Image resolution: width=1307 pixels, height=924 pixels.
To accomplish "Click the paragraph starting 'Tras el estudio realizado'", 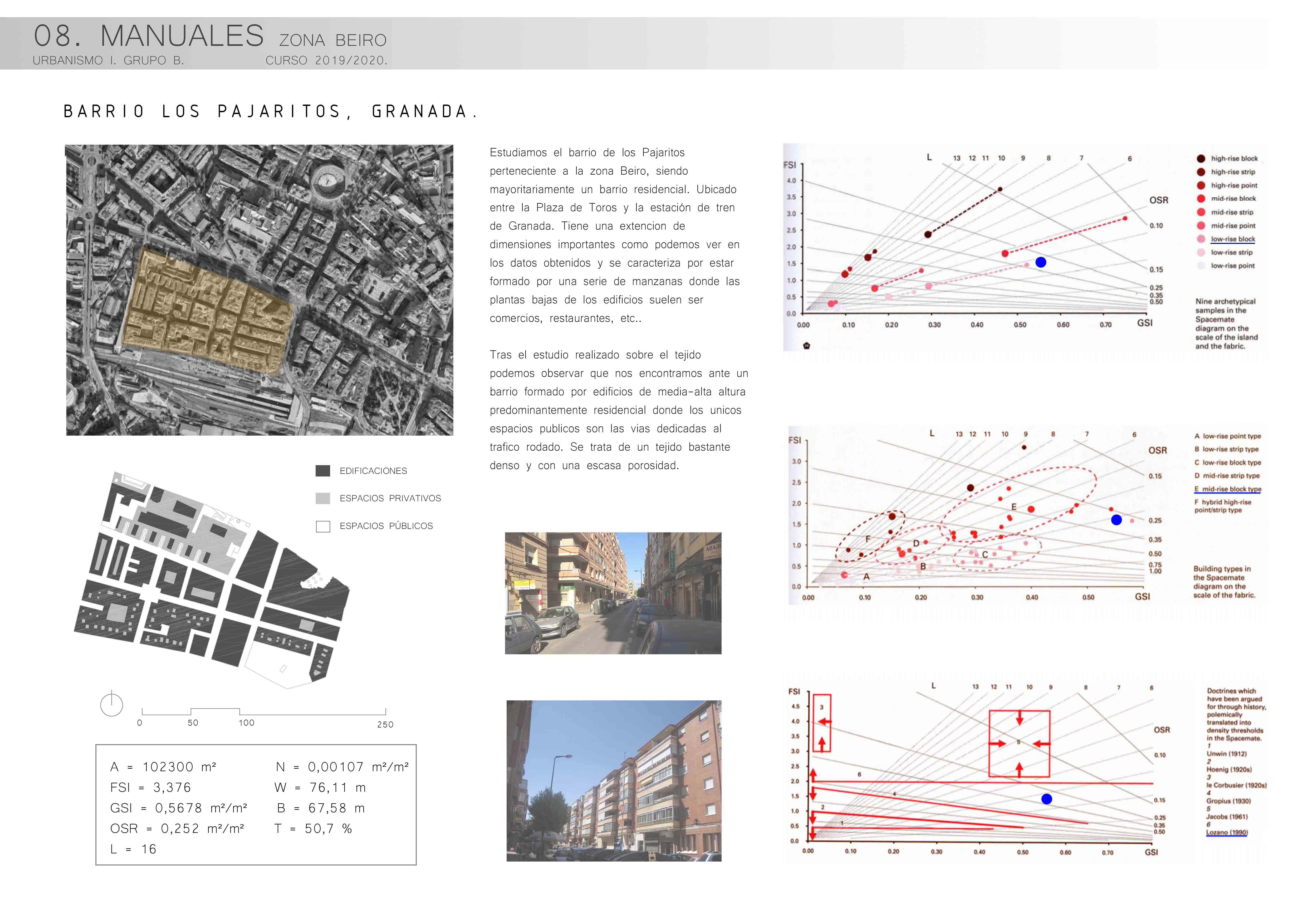I will click(619, 410).
